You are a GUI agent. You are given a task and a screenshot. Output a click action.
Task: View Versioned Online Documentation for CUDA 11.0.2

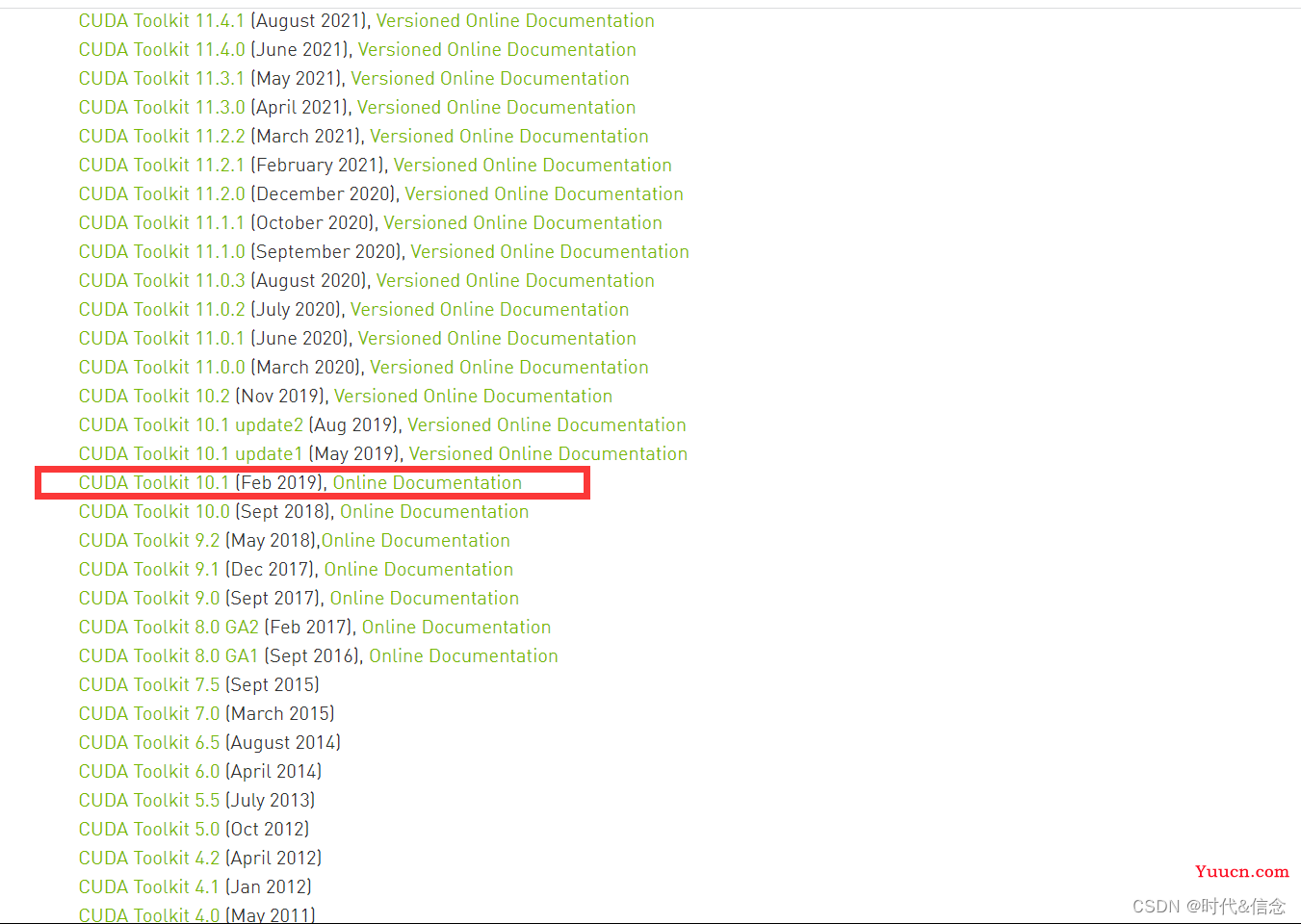[490, 309]
